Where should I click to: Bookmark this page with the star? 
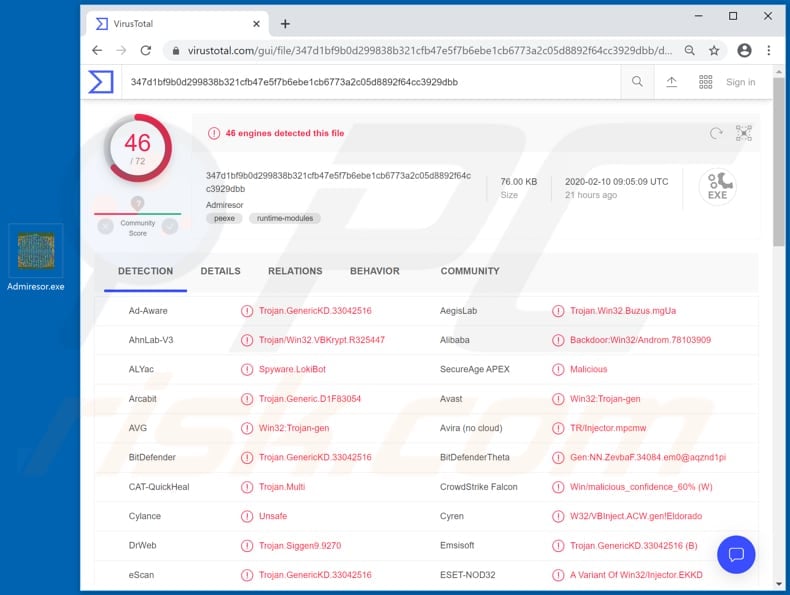click(x=714, y=50)
